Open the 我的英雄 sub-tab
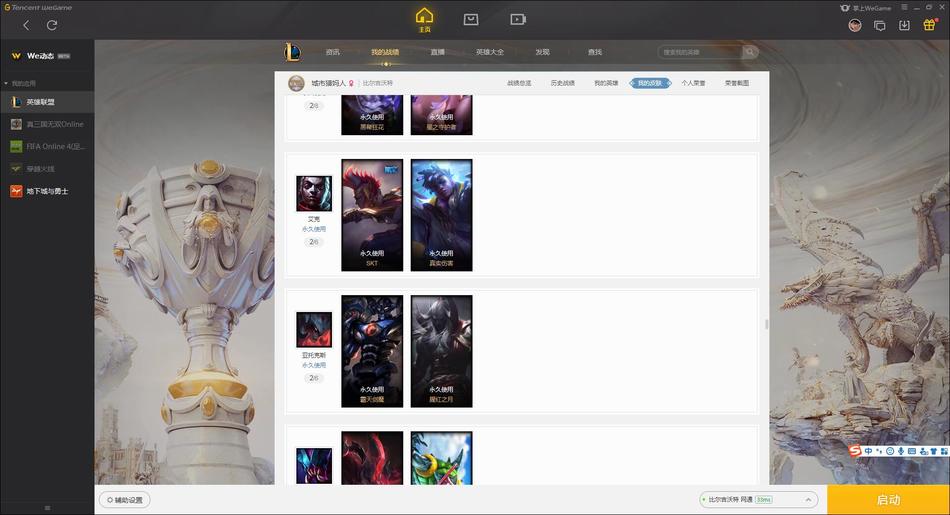The width and height of the screenshot is (950, 515). coord(606,83)
